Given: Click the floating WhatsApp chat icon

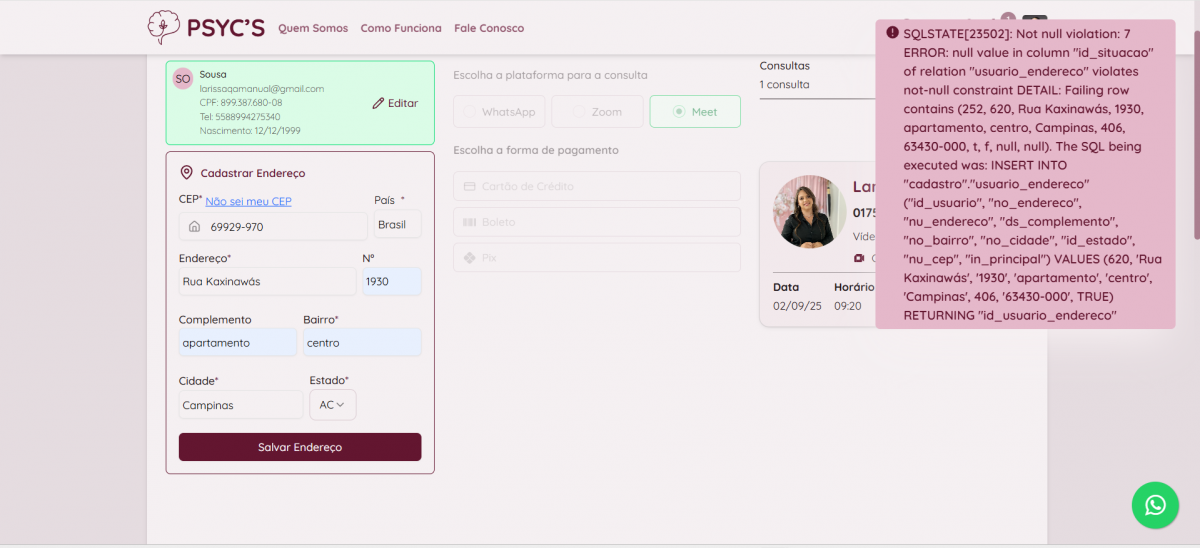Looking at the screenshot, I should coord(1155,505).
